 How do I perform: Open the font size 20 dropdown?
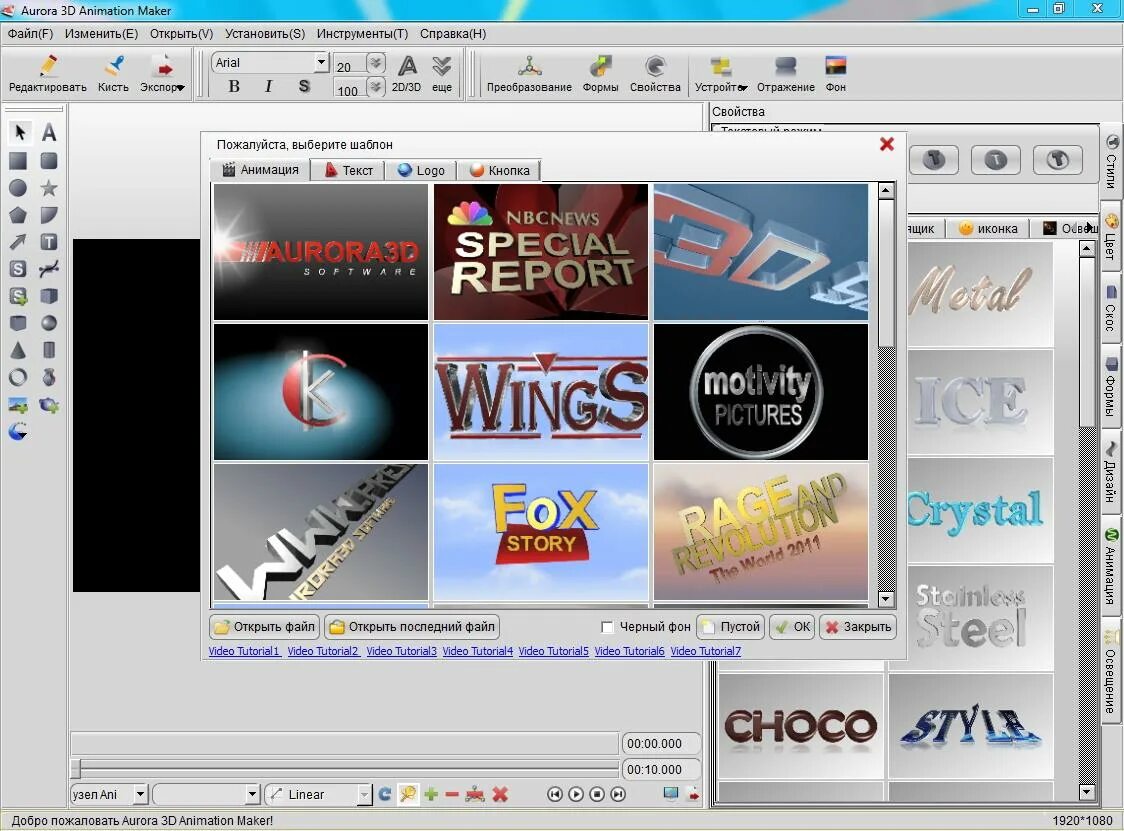[376, 63]
